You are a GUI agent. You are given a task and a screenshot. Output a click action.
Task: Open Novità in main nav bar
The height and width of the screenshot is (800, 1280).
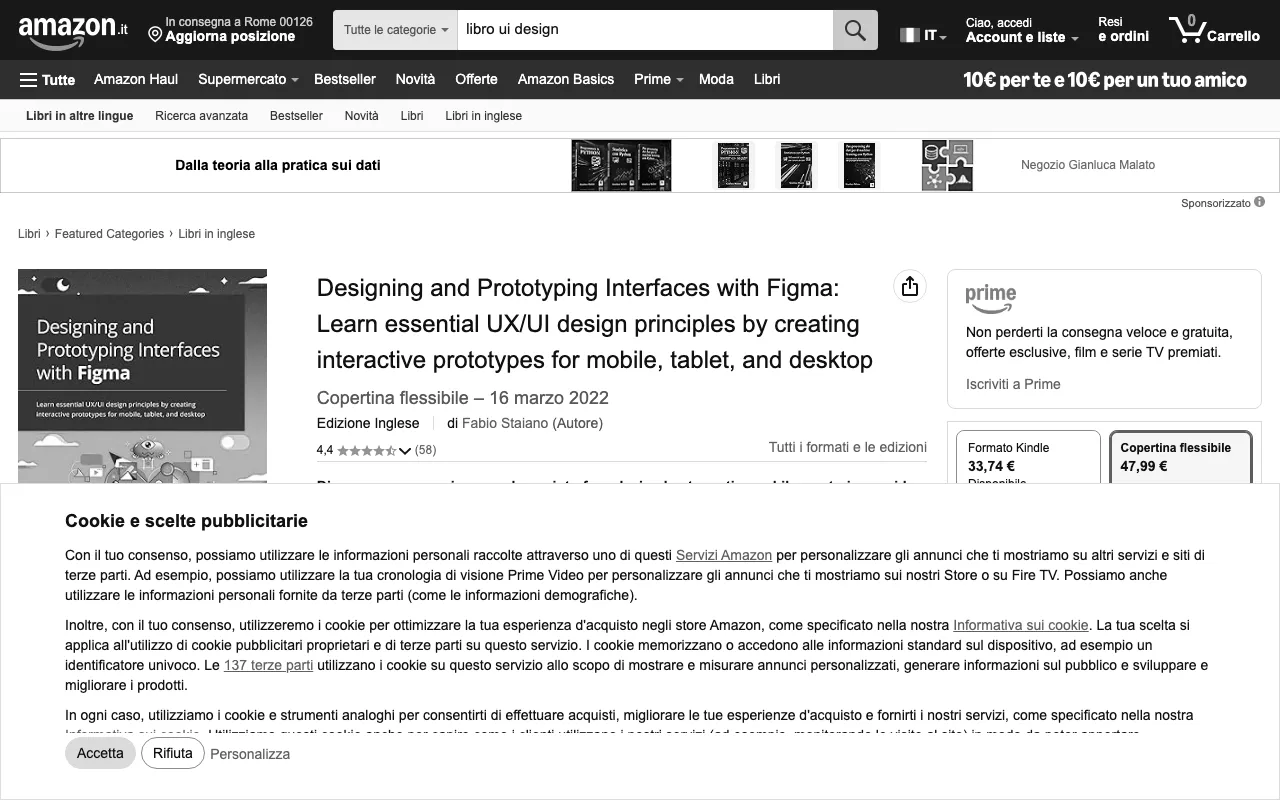point(415,79)
